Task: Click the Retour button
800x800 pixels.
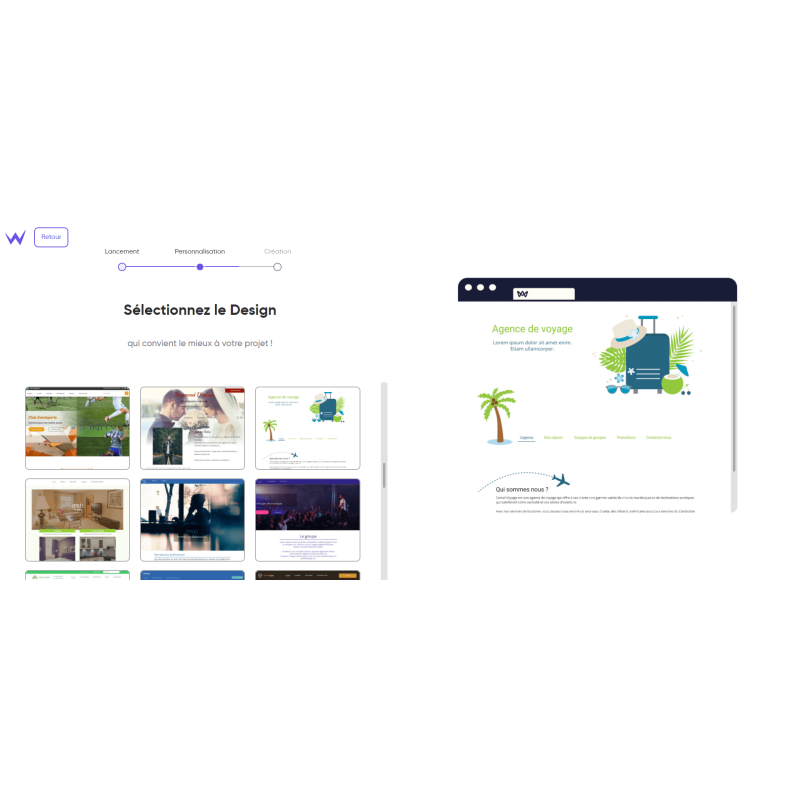Action: [51, 237]
